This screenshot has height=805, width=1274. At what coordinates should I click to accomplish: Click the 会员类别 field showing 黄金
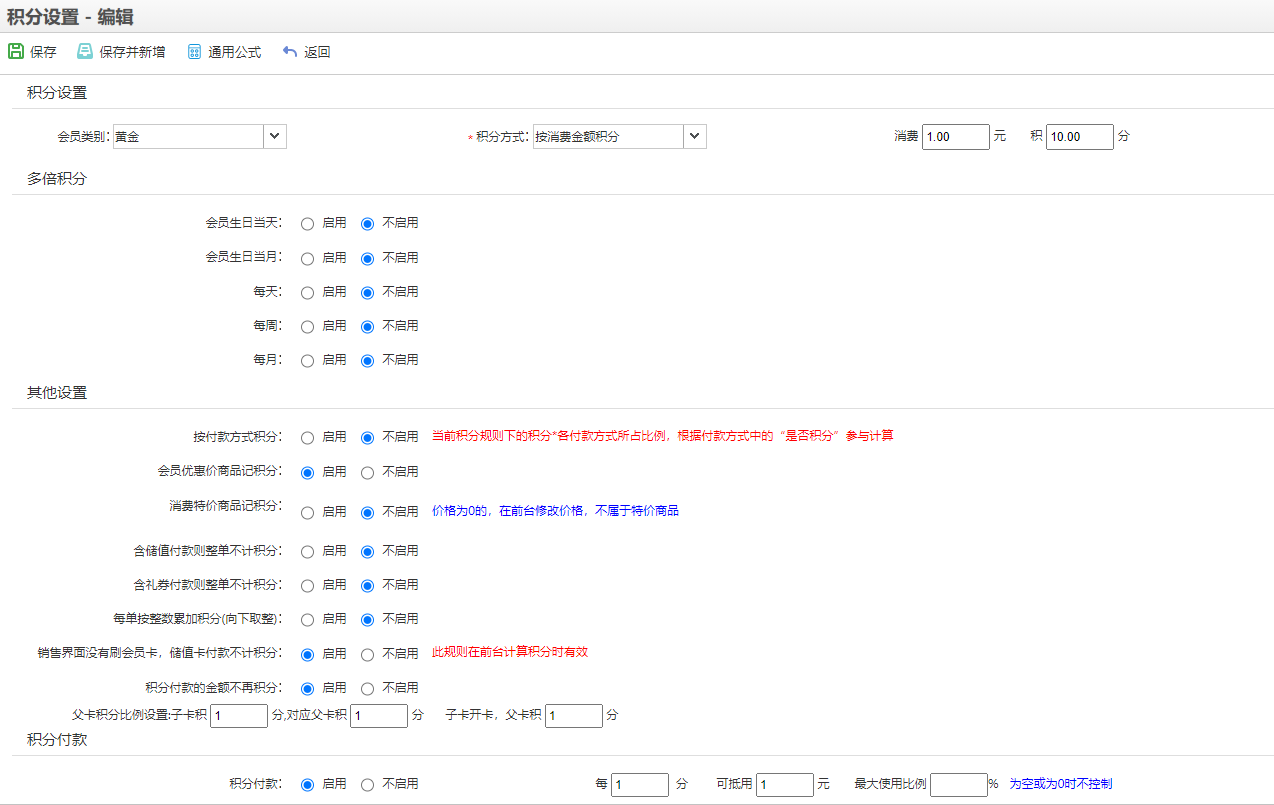(x=188, y=136)
